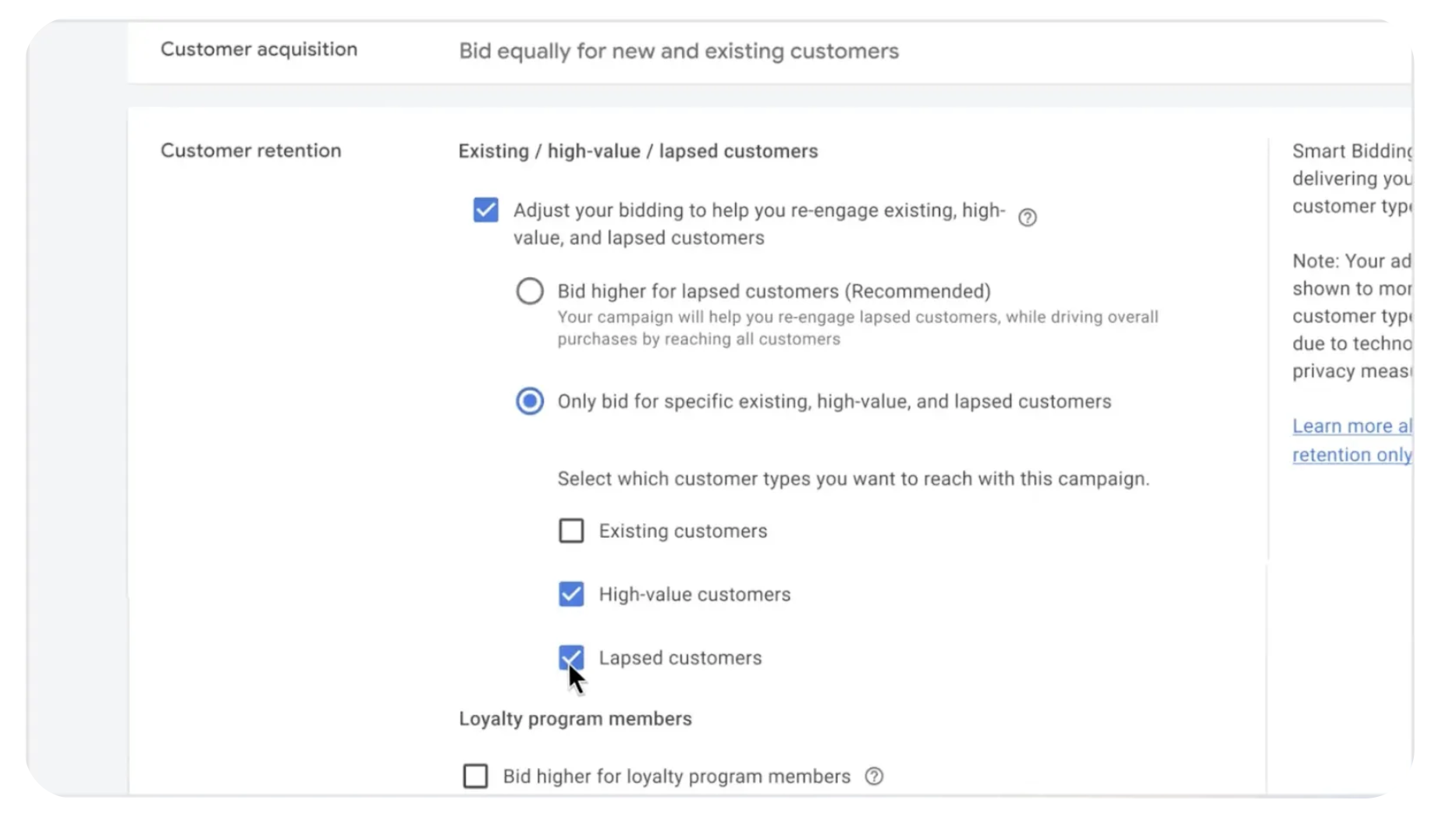Click Existing / high-value / lapsed customers heading
1456x818 pixels.
pyautogui.click(x=638, y=151)
